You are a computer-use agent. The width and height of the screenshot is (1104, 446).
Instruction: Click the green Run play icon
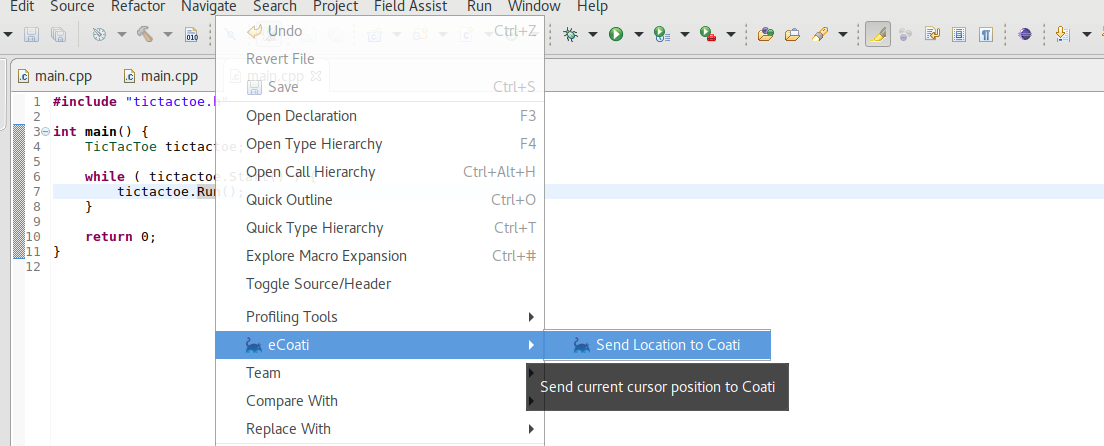pos(616,34)
